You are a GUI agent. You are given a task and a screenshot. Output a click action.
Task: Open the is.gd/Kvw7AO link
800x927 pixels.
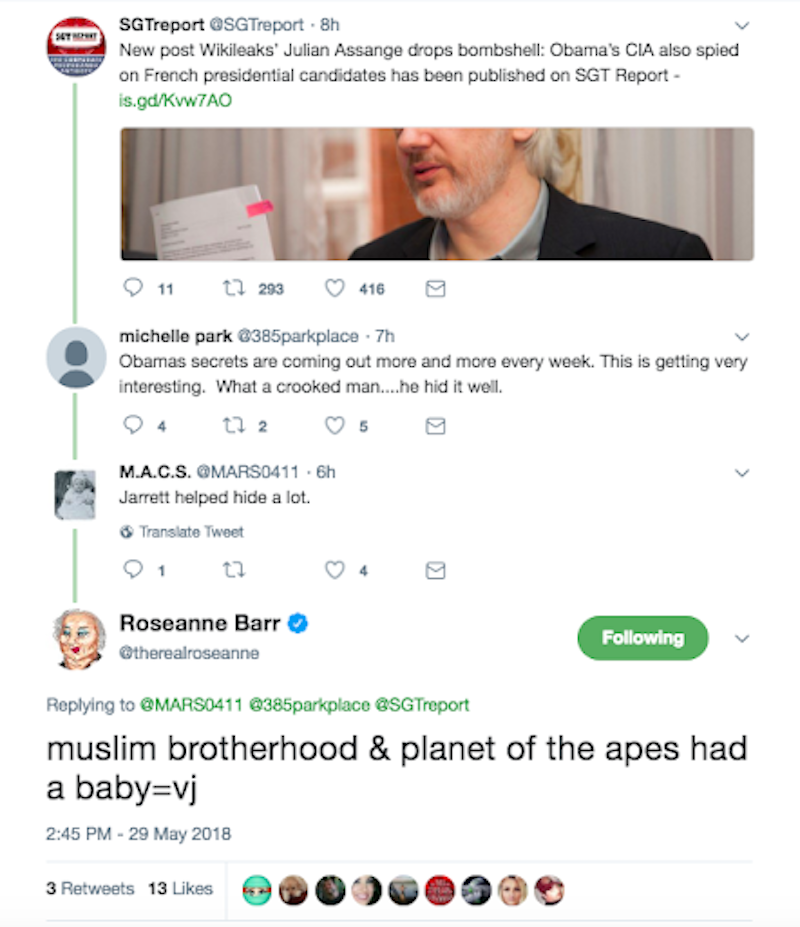[x=176, y=101]
